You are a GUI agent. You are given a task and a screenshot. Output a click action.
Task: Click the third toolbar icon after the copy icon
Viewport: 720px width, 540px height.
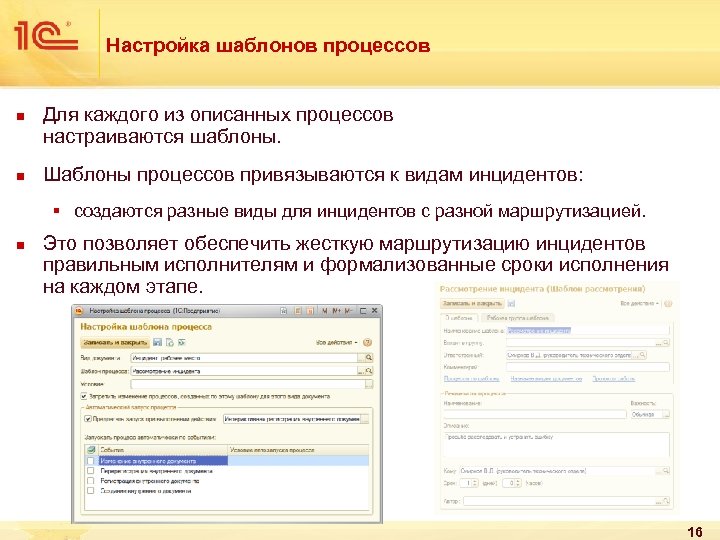[x=181, y=342]
